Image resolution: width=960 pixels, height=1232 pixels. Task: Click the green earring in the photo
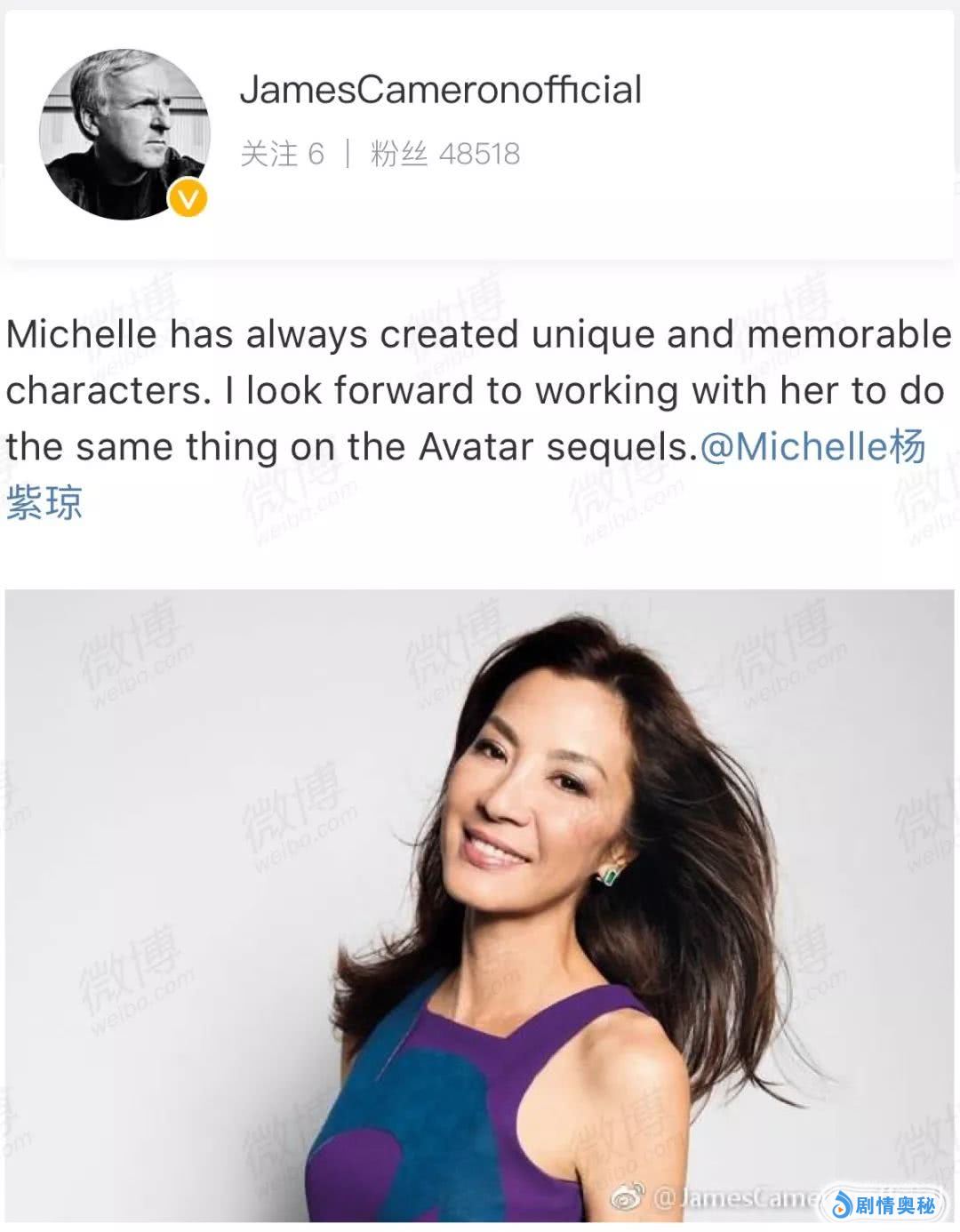609,876
